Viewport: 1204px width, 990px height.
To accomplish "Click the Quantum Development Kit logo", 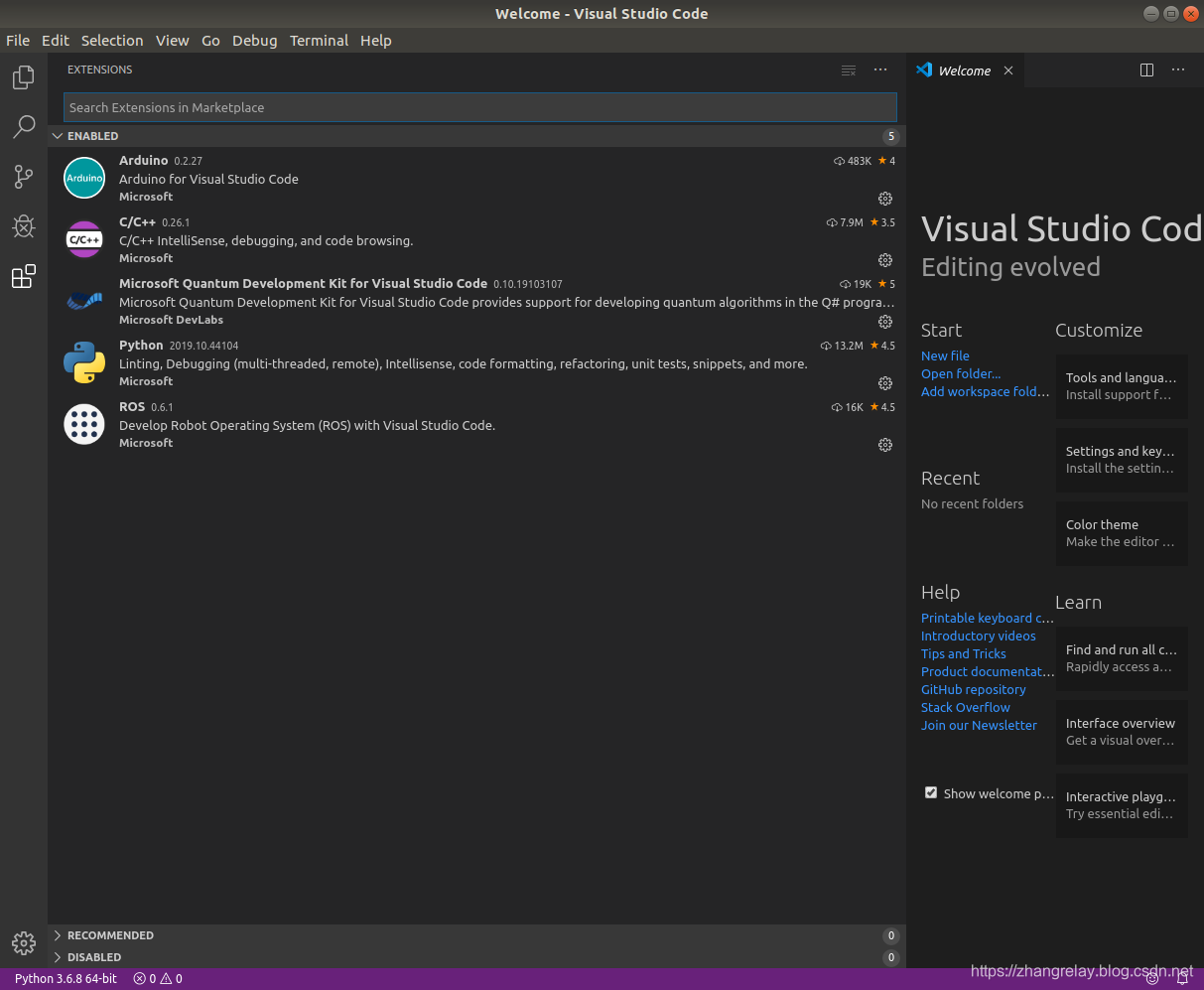I will click(84, 301).
